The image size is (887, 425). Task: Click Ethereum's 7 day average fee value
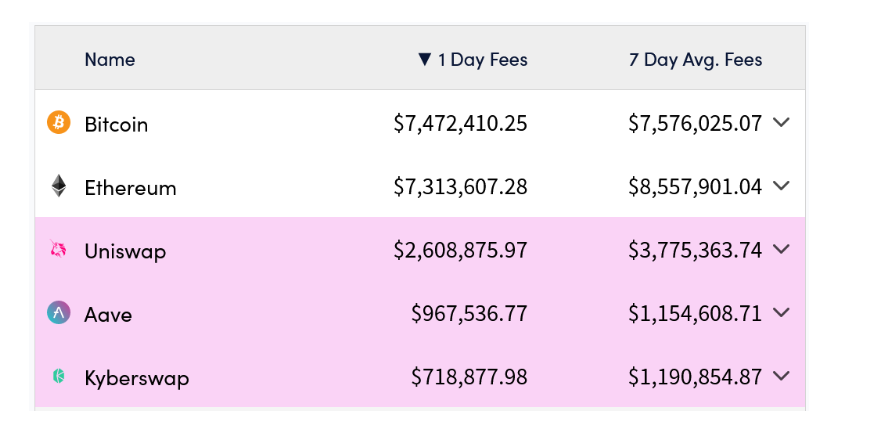(x=695, y=187)
